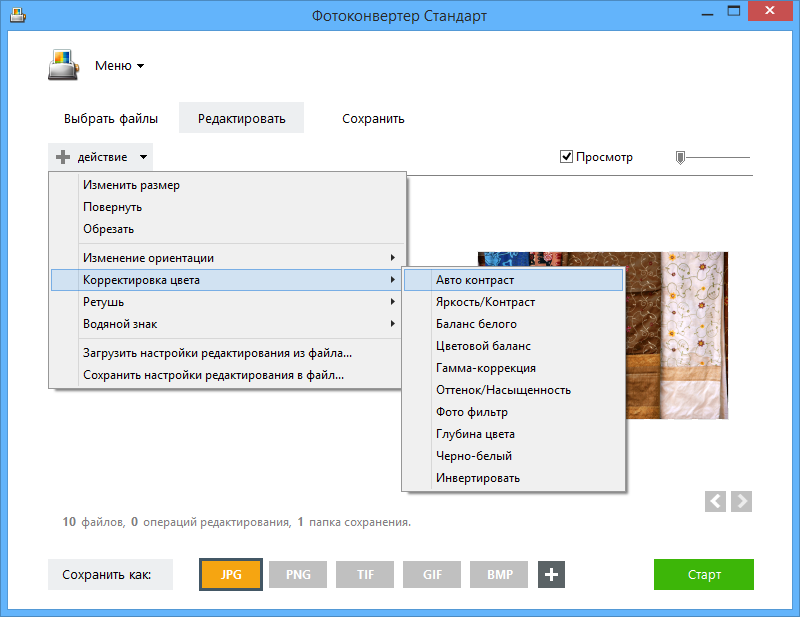Select Черно-белый option
800x617 pixels.
click(513, 456)
